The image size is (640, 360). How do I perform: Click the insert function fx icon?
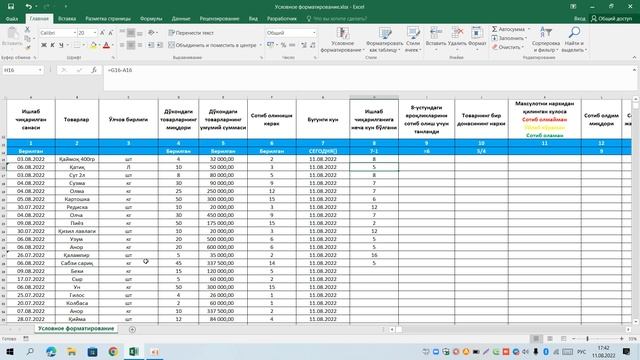94,70
